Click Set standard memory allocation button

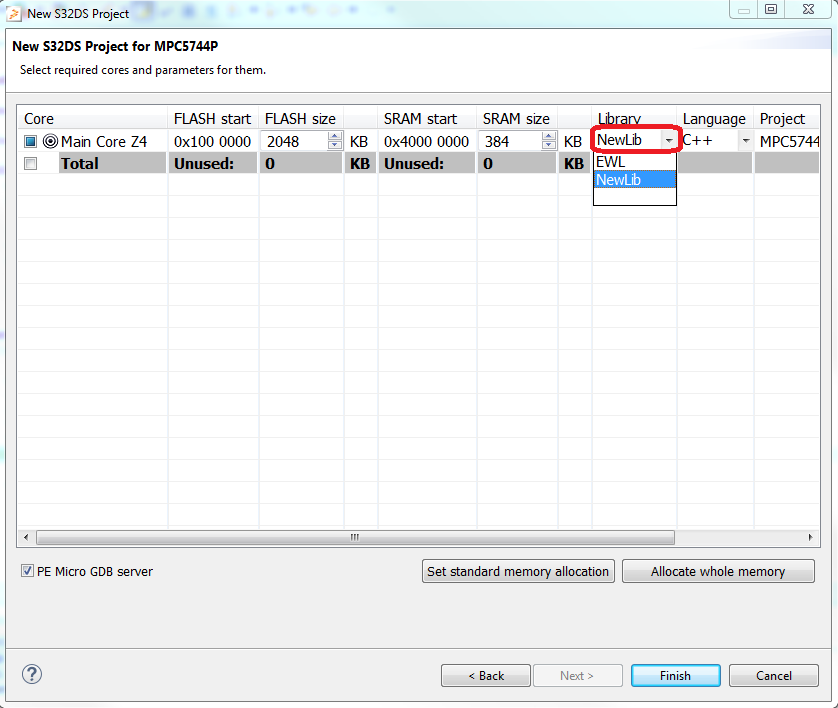click(x=518, y=571)
